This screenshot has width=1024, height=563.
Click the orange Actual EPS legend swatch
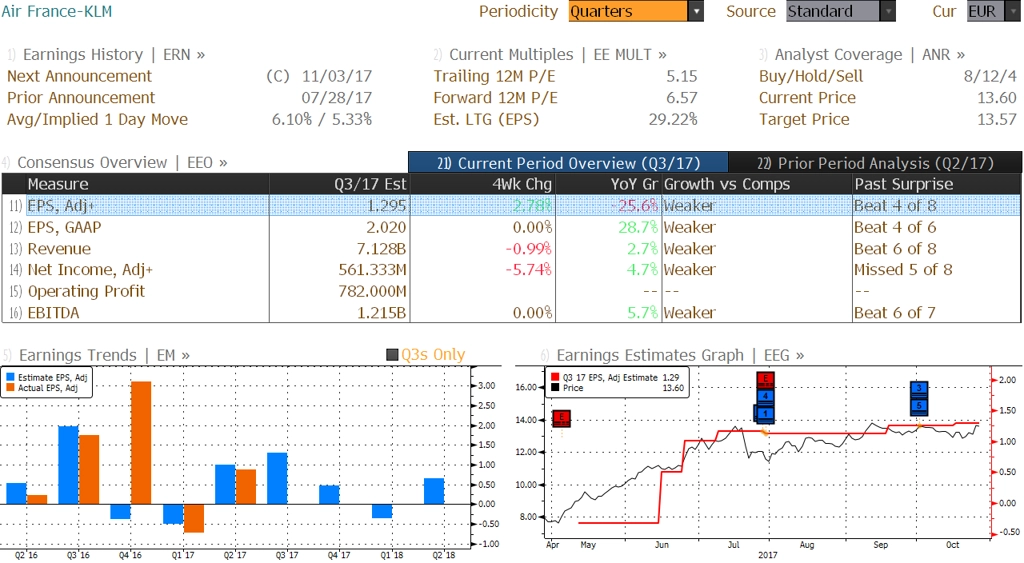(10, 388)
